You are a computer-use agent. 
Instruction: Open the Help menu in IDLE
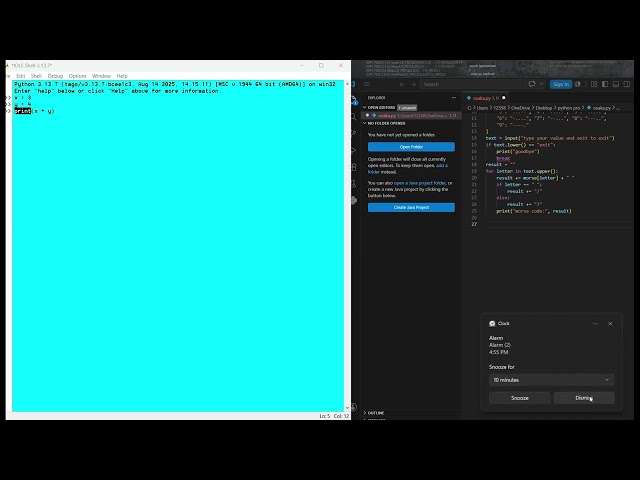tap(122, 76)
